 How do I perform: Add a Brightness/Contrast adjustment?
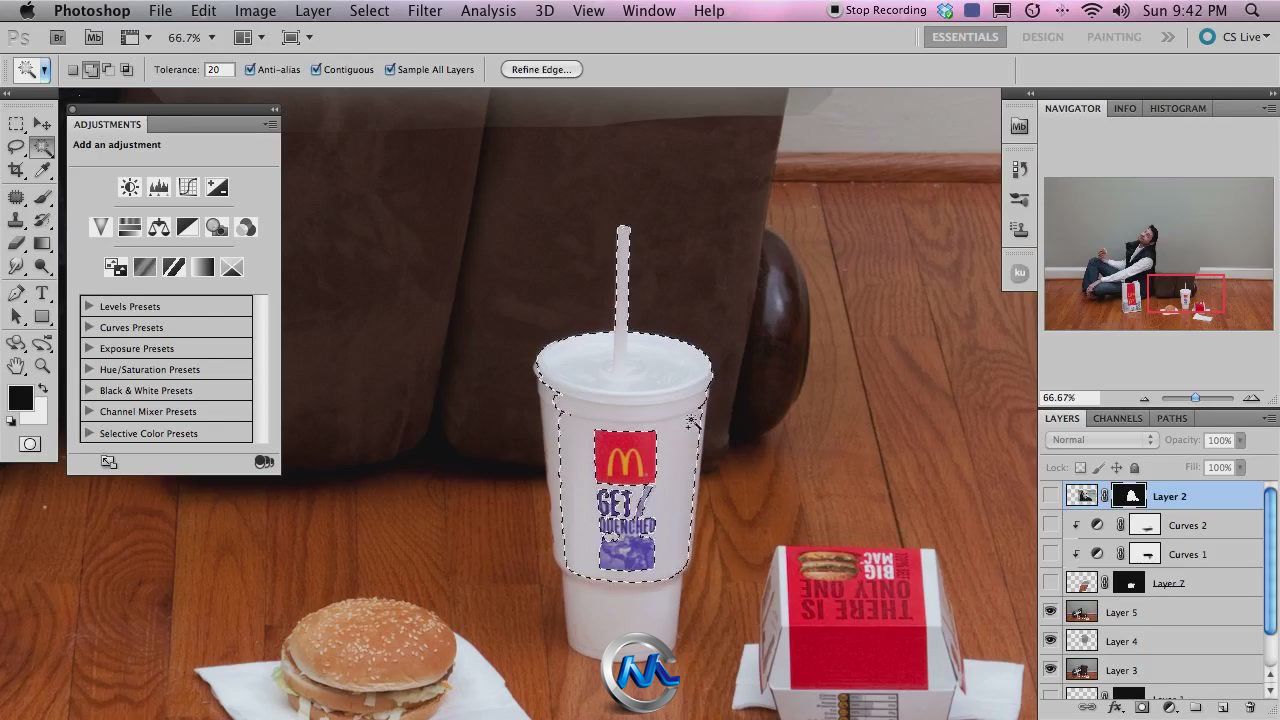click(x=130, y=187)
